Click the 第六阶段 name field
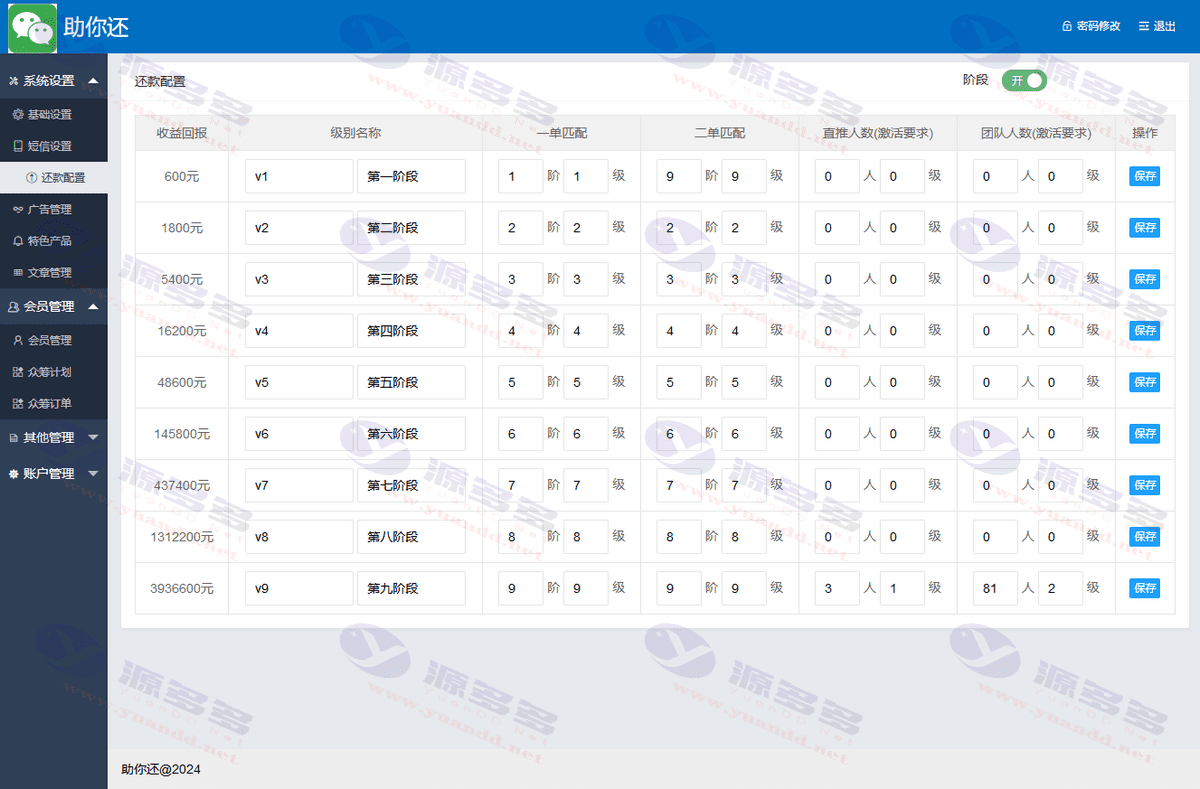 411,433
